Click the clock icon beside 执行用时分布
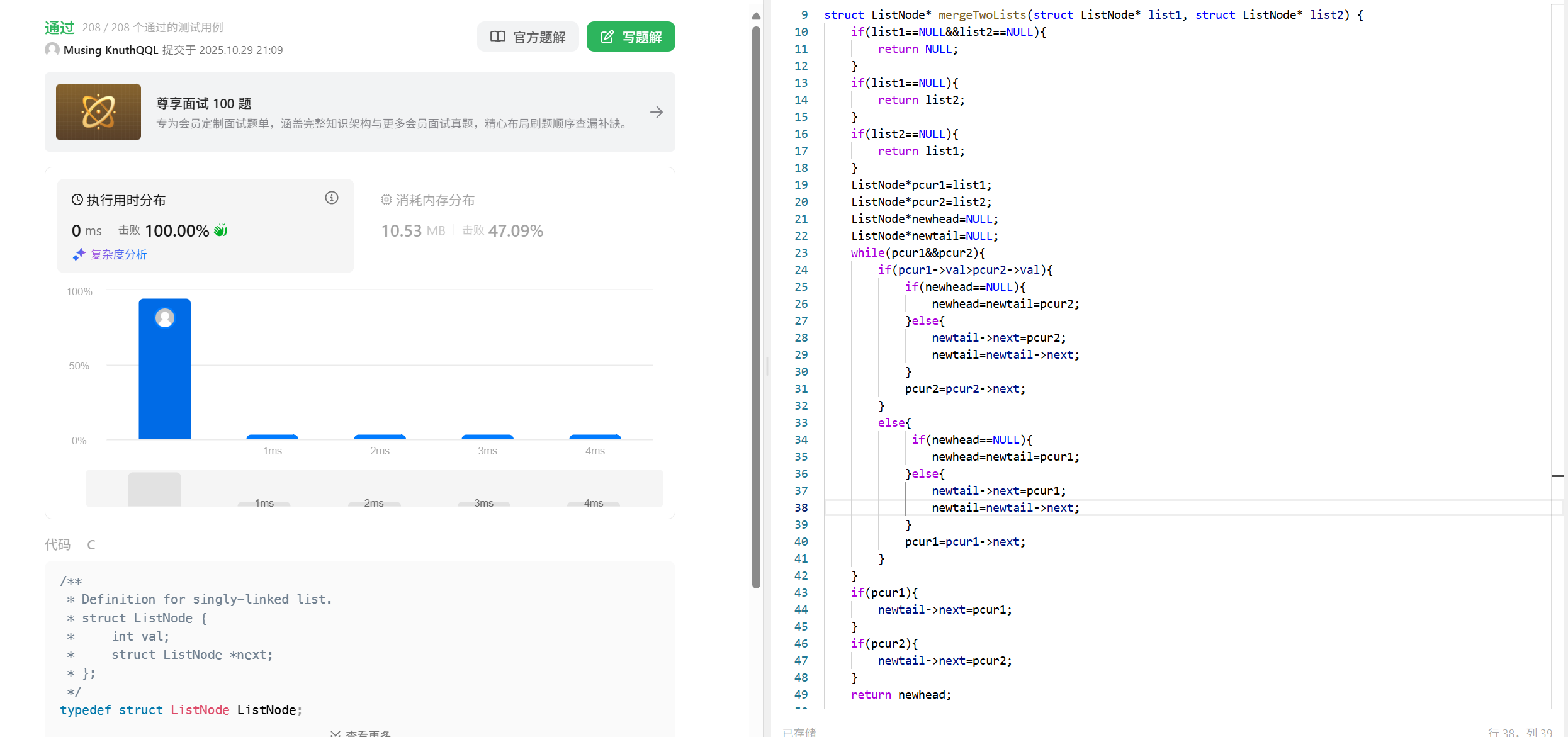 [x=77, y=200]
